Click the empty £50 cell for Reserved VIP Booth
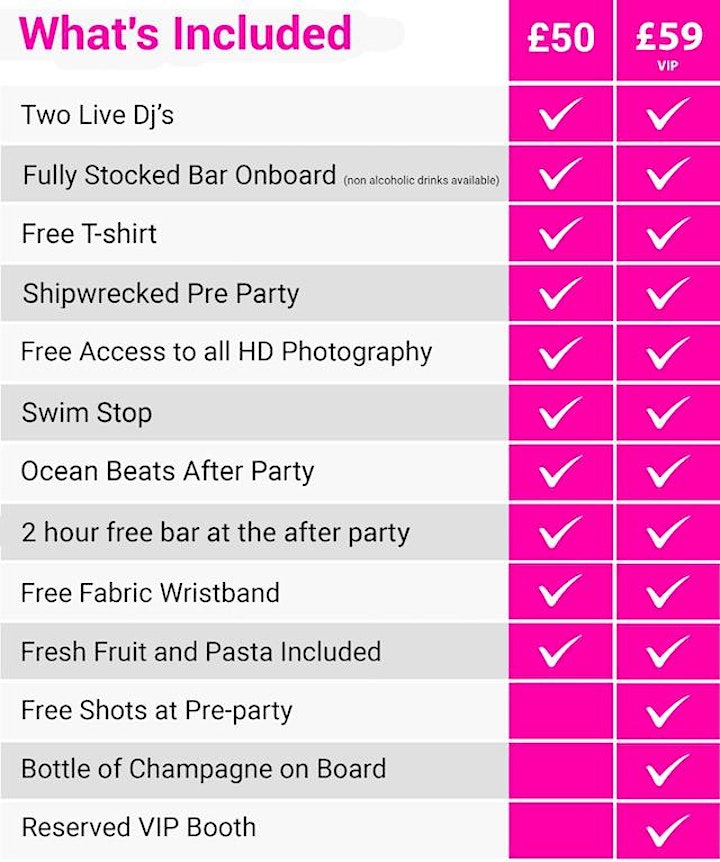This screenshot has height=862, width=720. (561, 830)
